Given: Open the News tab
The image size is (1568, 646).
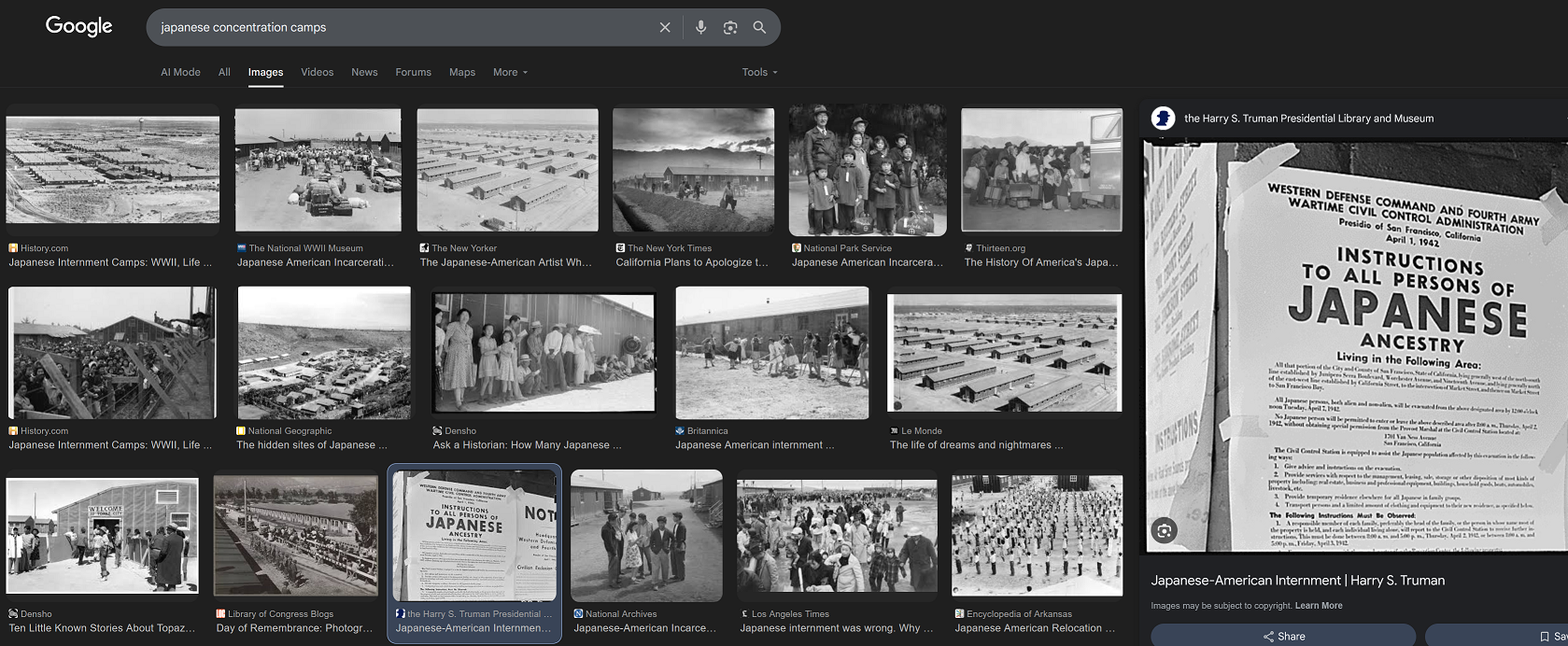Looking at the screenshot, I should [364, 72].
